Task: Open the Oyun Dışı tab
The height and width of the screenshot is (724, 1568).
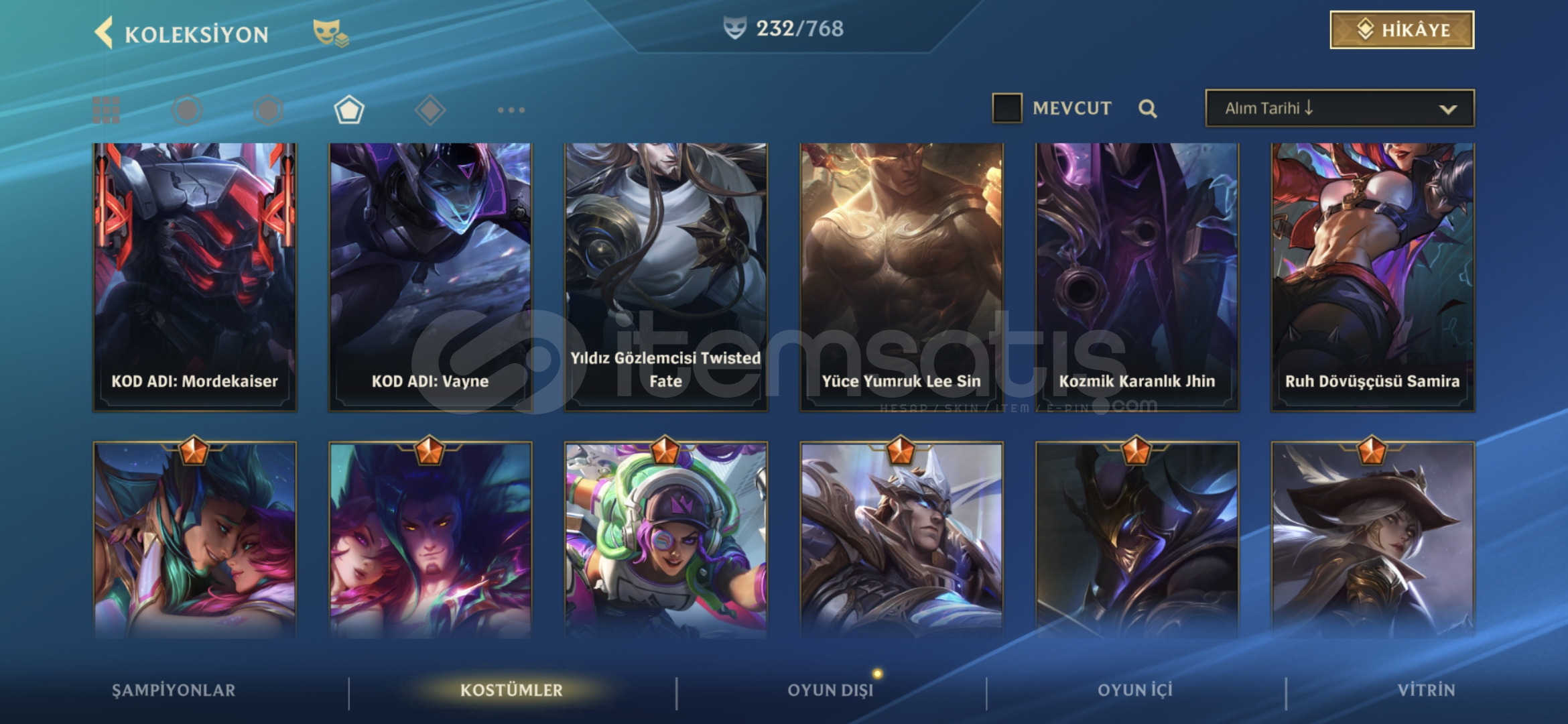Action: point(830,690)
